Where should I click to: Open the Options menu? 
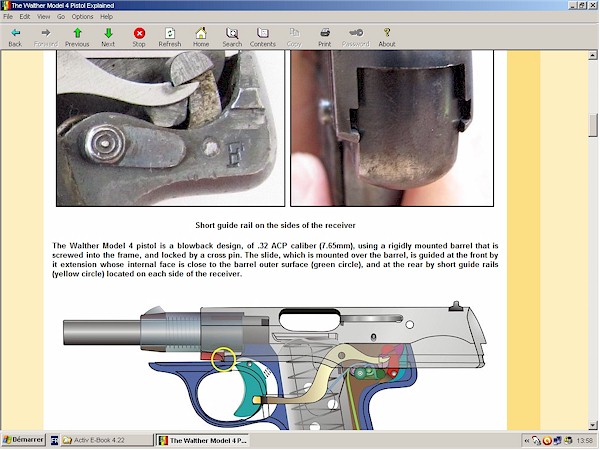click(82, 16)
